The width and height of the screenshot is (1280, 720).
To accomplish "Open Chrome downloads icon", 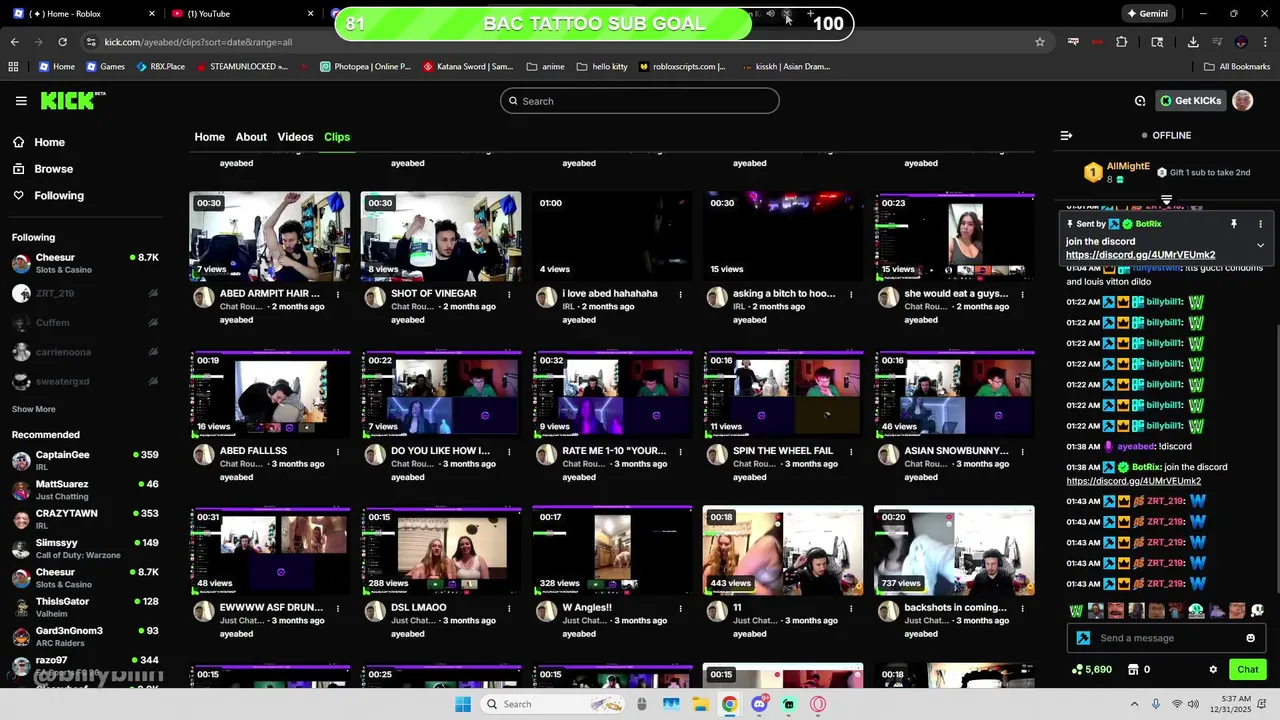I will coord(1193,42).
